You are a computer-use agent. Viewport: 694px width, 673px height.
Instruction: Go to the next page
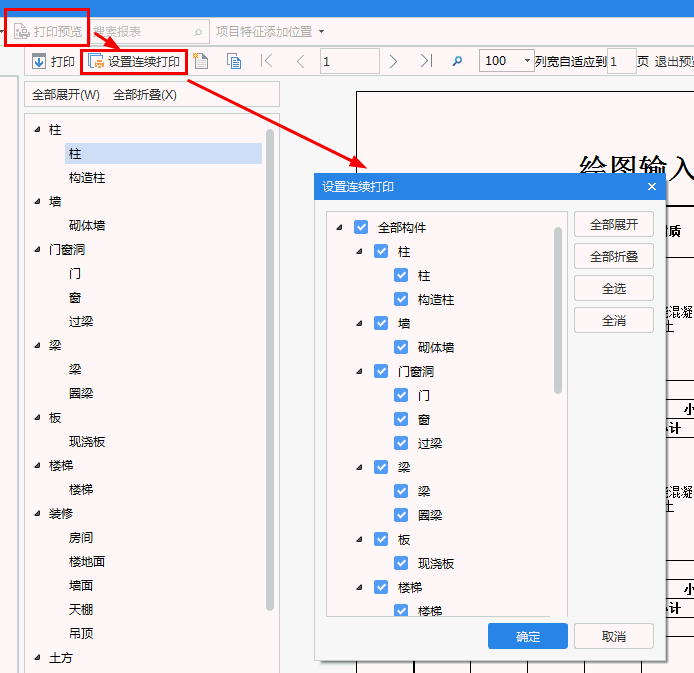pos(393,62)
